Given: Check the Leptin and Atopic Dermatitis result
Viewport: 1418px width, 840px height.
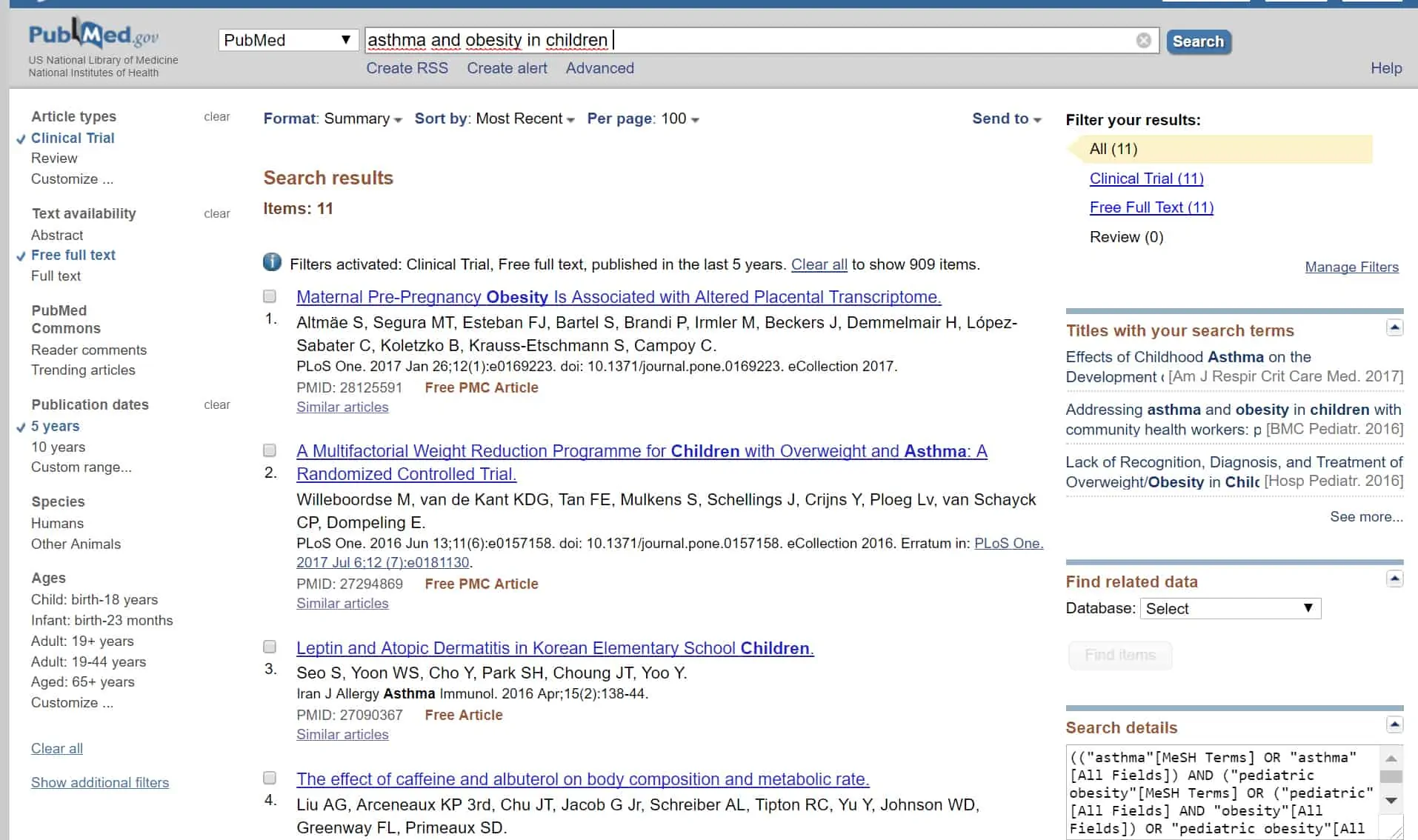Looking at the screenshot, I should [x=270, y=647].
